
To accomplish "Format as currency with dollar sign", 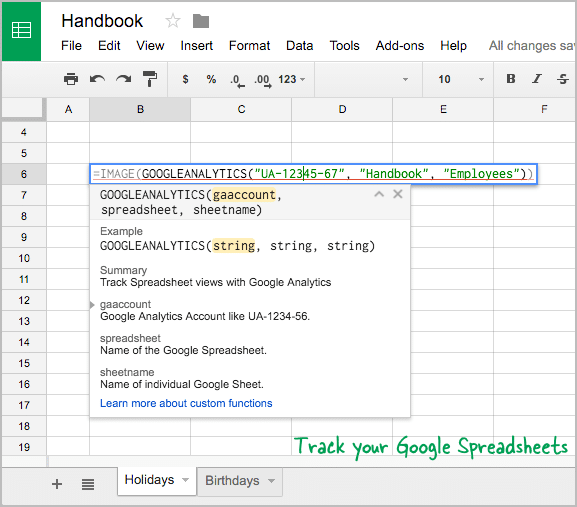I will (x=185, y=79).
